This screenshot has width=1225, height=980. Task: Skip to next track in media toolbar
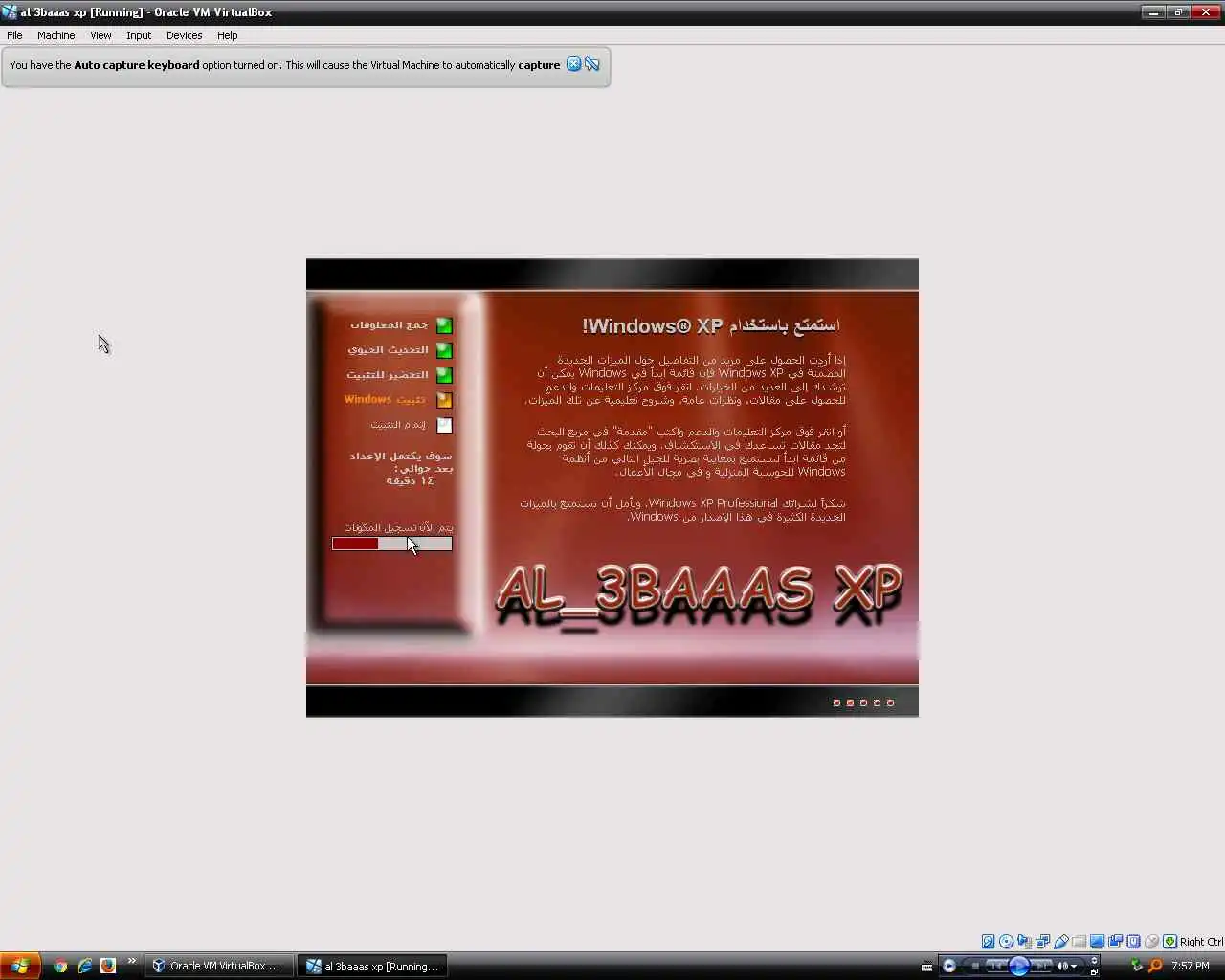click(x=1041, y=966)
